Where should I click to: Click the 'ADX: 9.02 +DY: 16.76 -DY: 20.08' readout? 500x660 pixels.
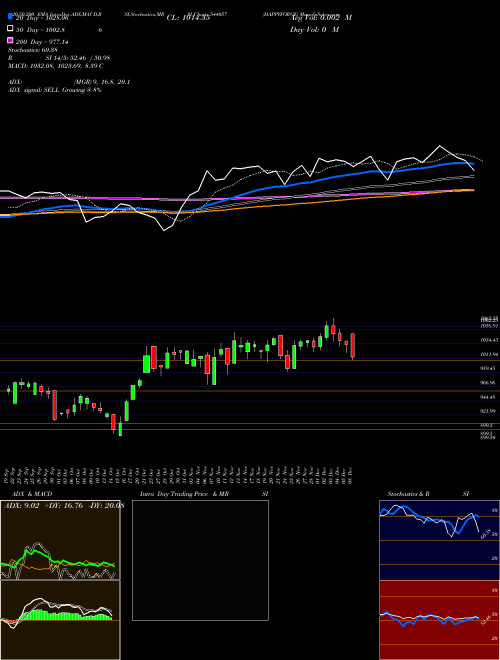point(64,506)
